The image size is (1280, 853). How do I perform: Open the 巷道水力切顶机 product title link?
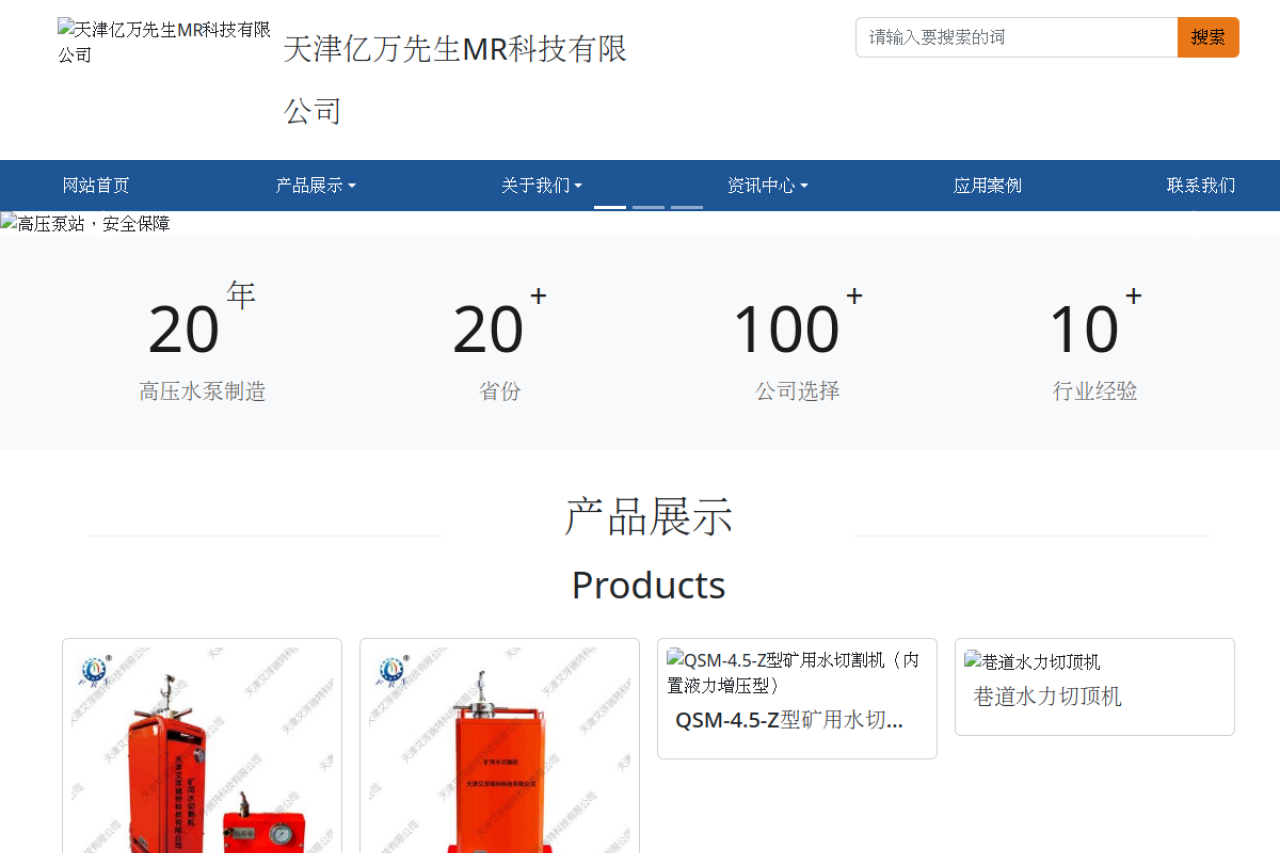[1047, 696]
